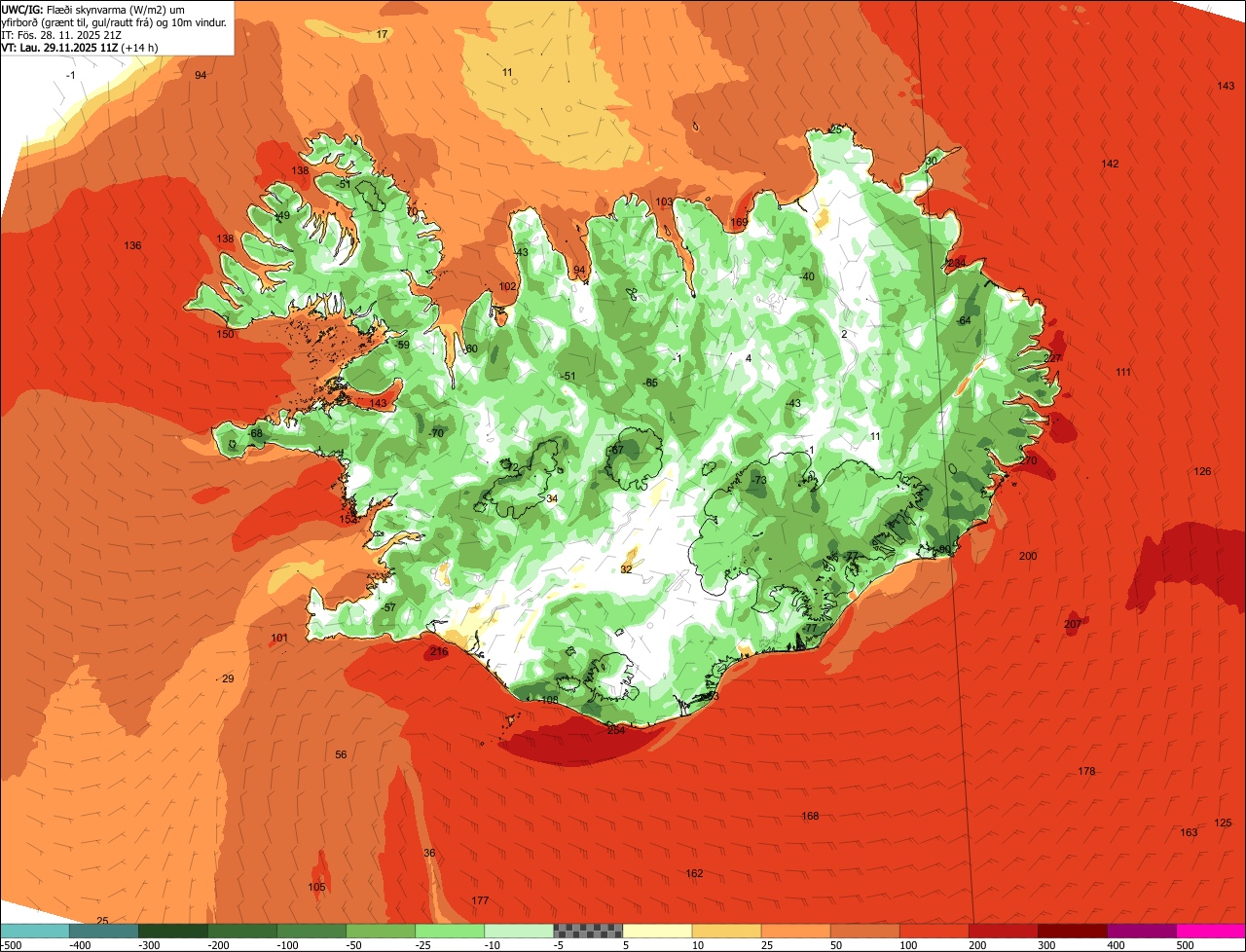The image size is (1246, 952).
Task: Click the 169 value on the north coast
Action: point(739,223)
